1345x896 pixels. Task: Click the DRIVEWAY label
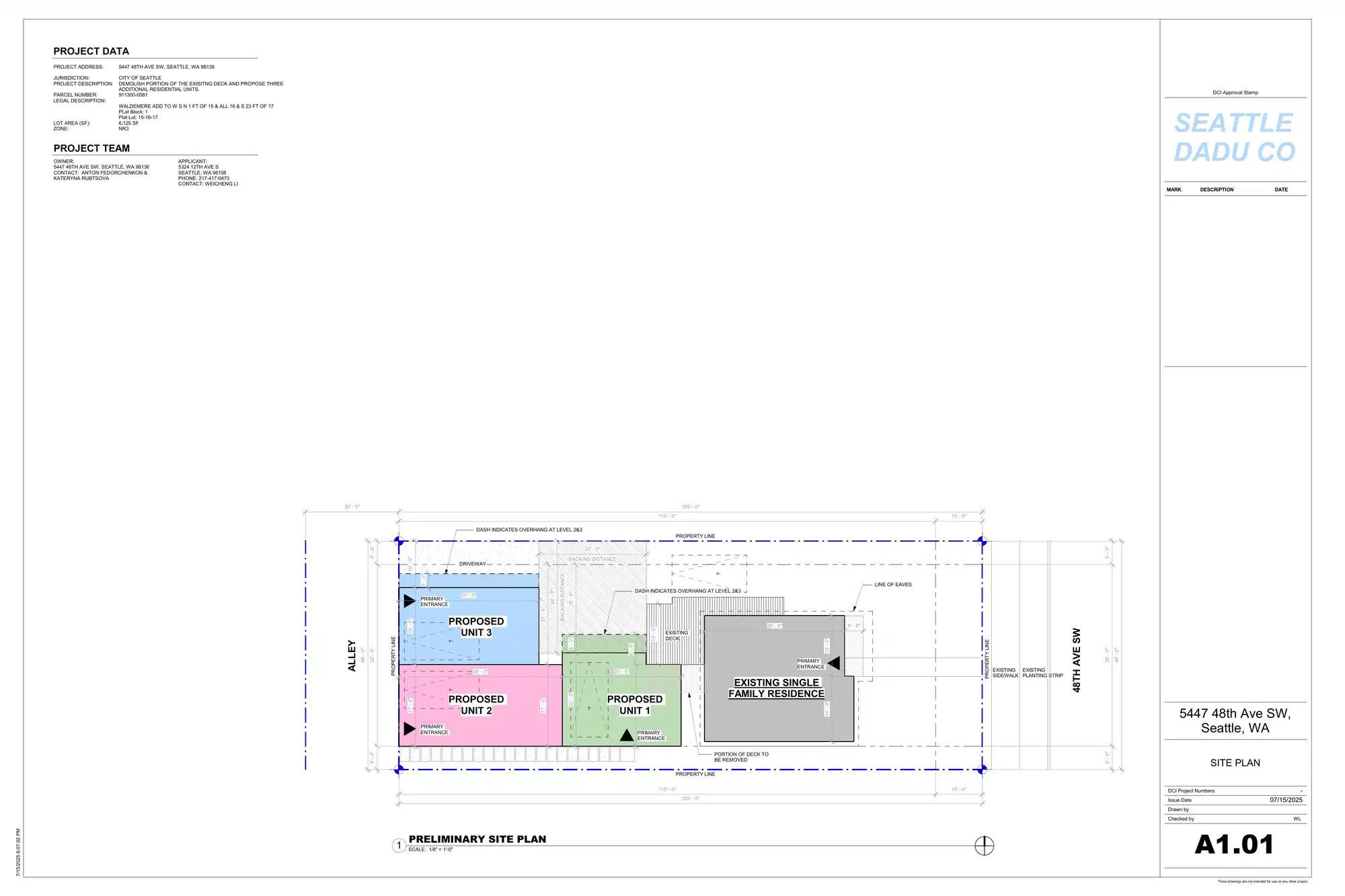[x=473, y=564]
